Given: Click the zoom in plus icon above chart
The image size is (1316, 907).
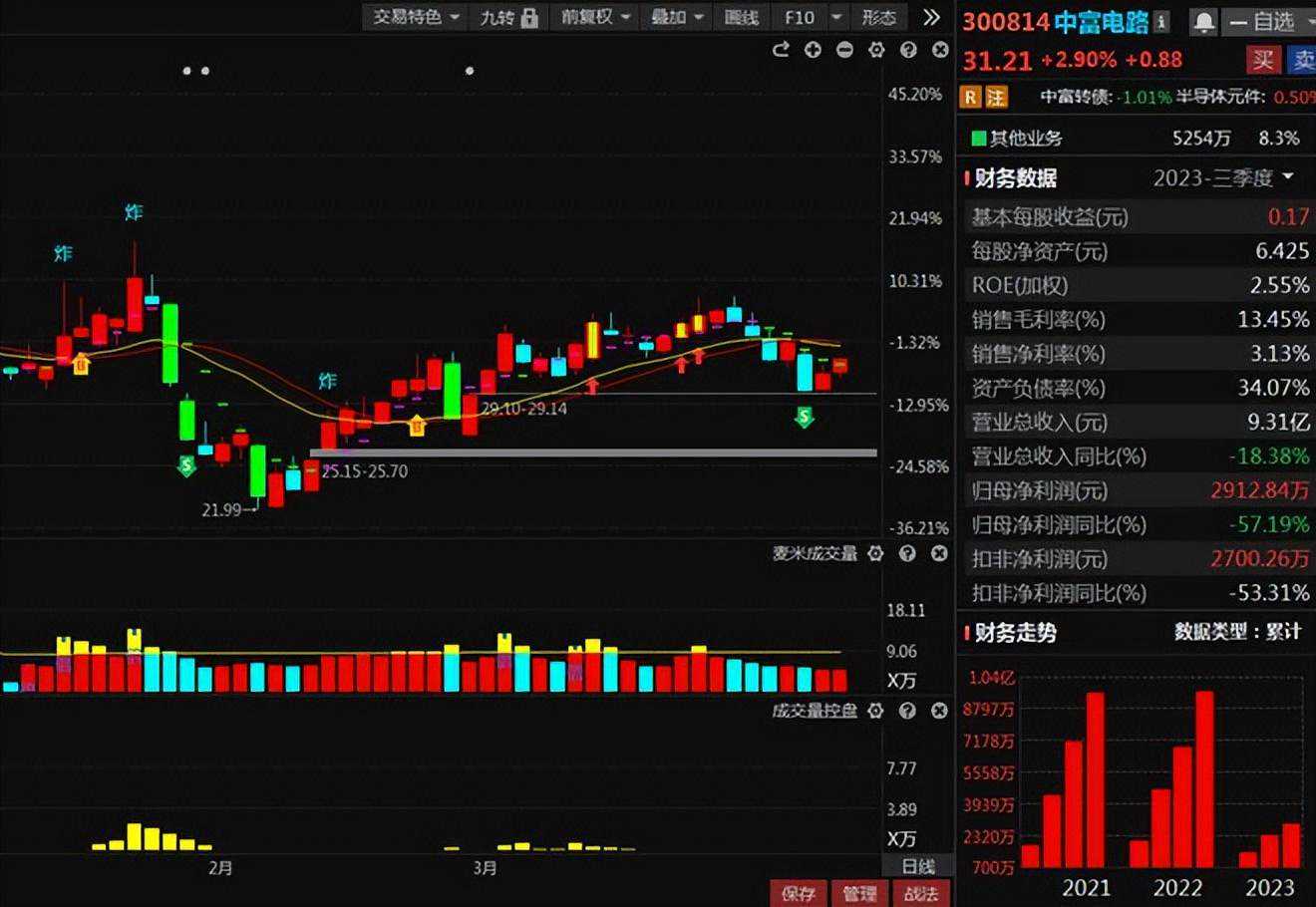Looking at the screenshot, I should click(813, 50).
